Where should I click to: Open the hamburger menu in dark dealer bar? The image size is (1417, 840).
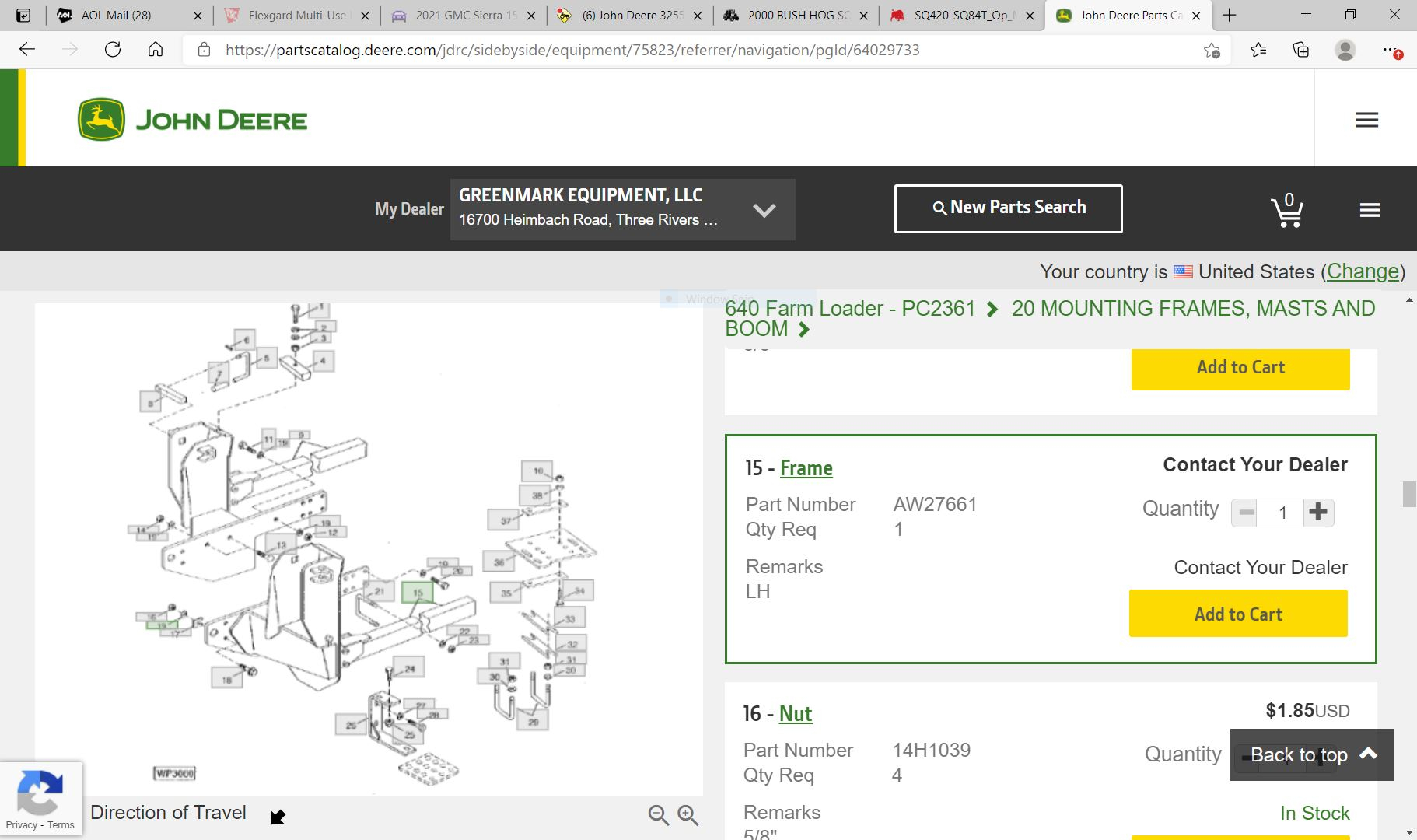pyautogui.click(x=1370, y=210)
